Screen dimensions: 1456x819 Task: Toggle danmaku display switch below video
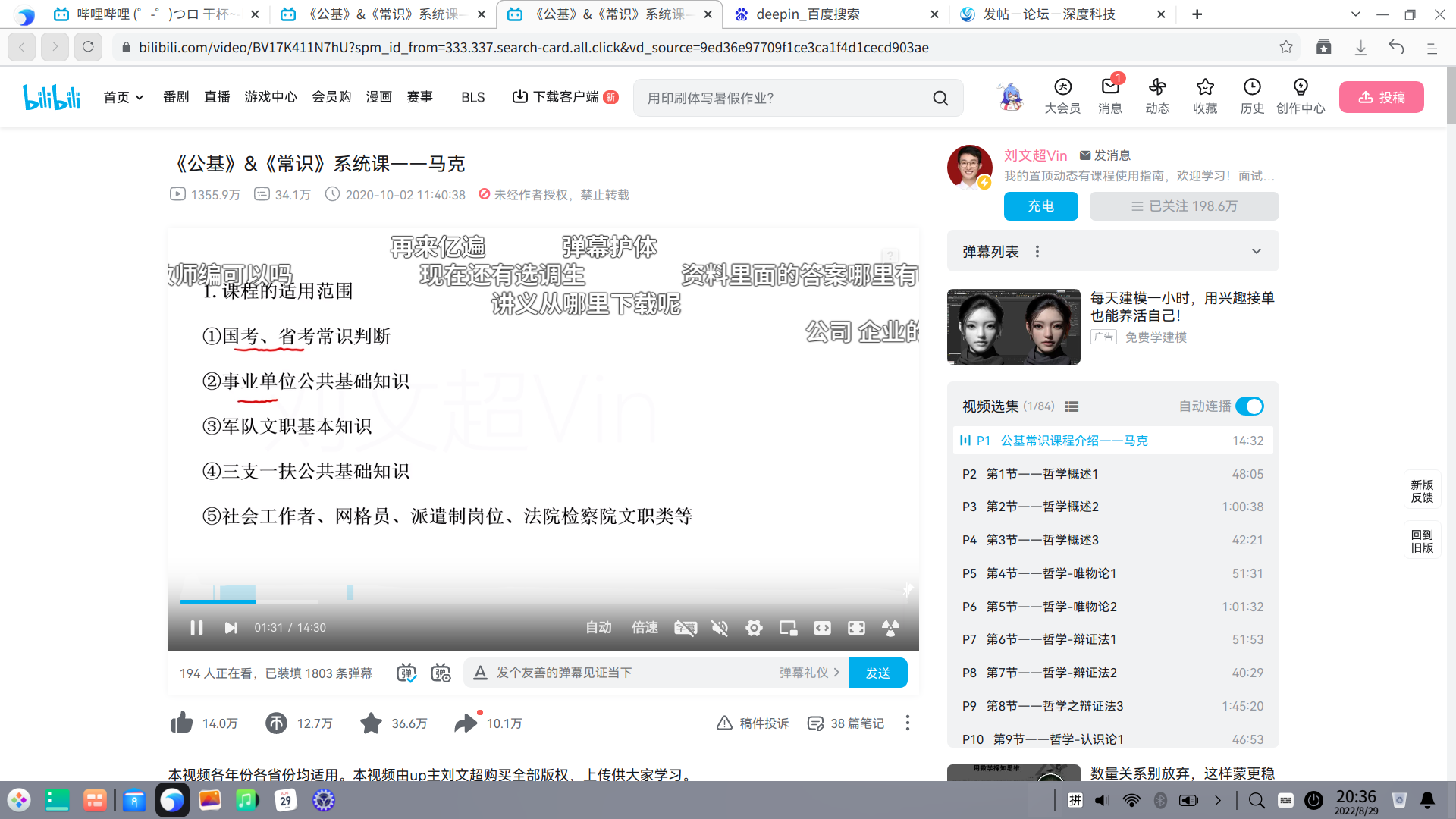(406, 673)
